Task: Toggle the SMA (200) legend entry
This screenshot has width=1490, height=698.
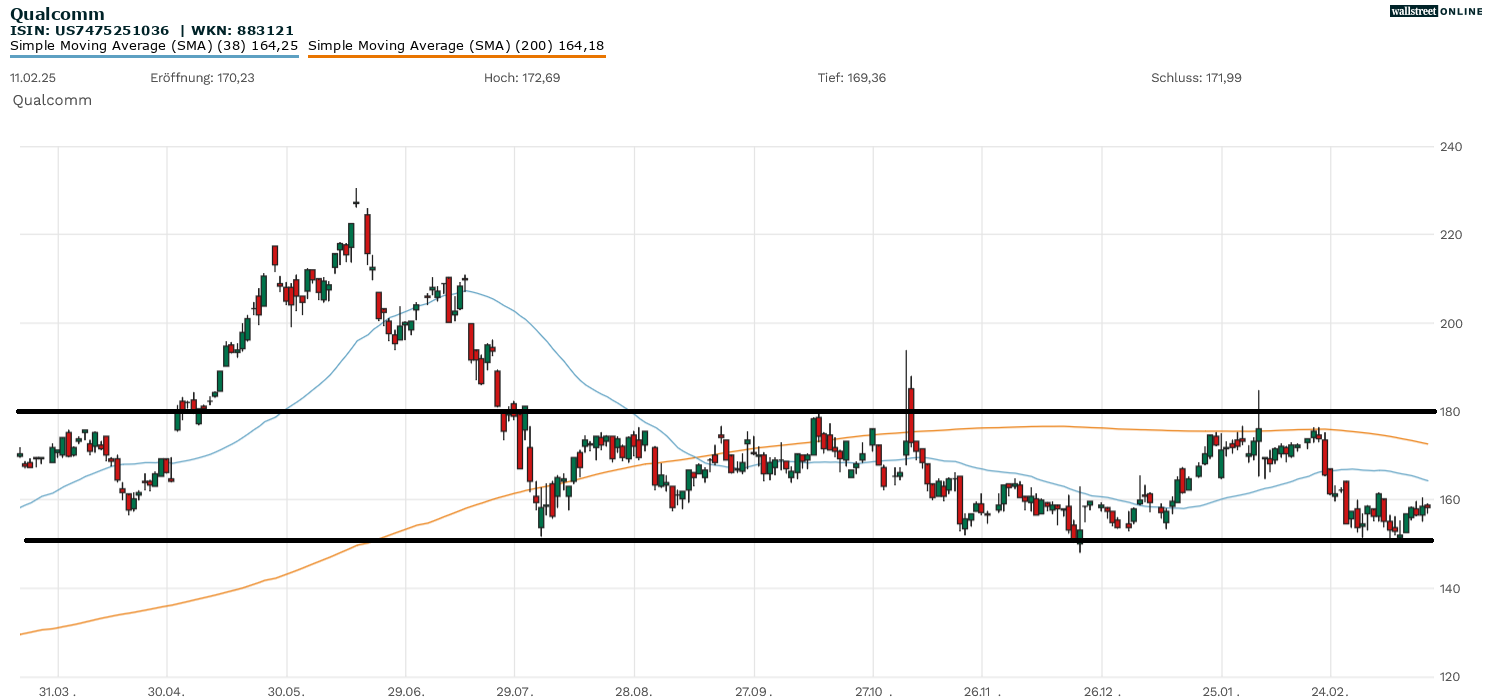Action: 456,46
